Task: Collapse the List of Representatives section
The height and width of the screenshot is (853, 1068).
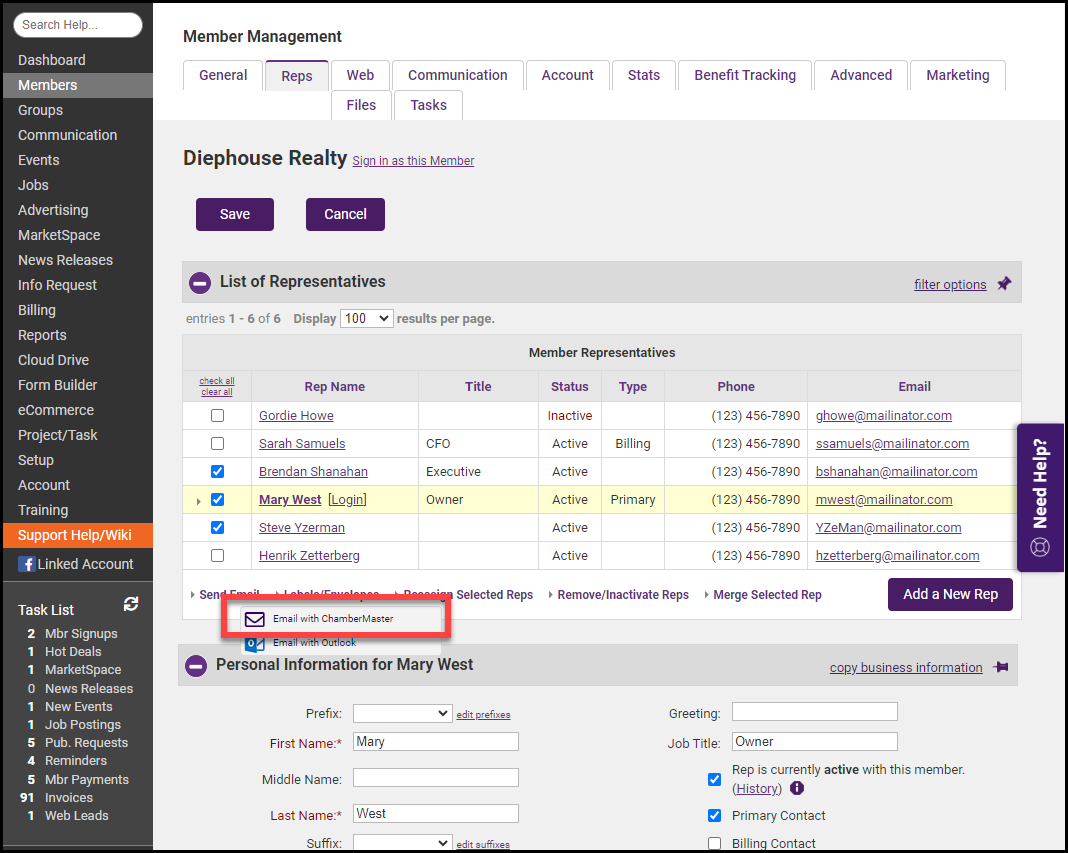Action: pyautogui.click(x=200, y=282)
